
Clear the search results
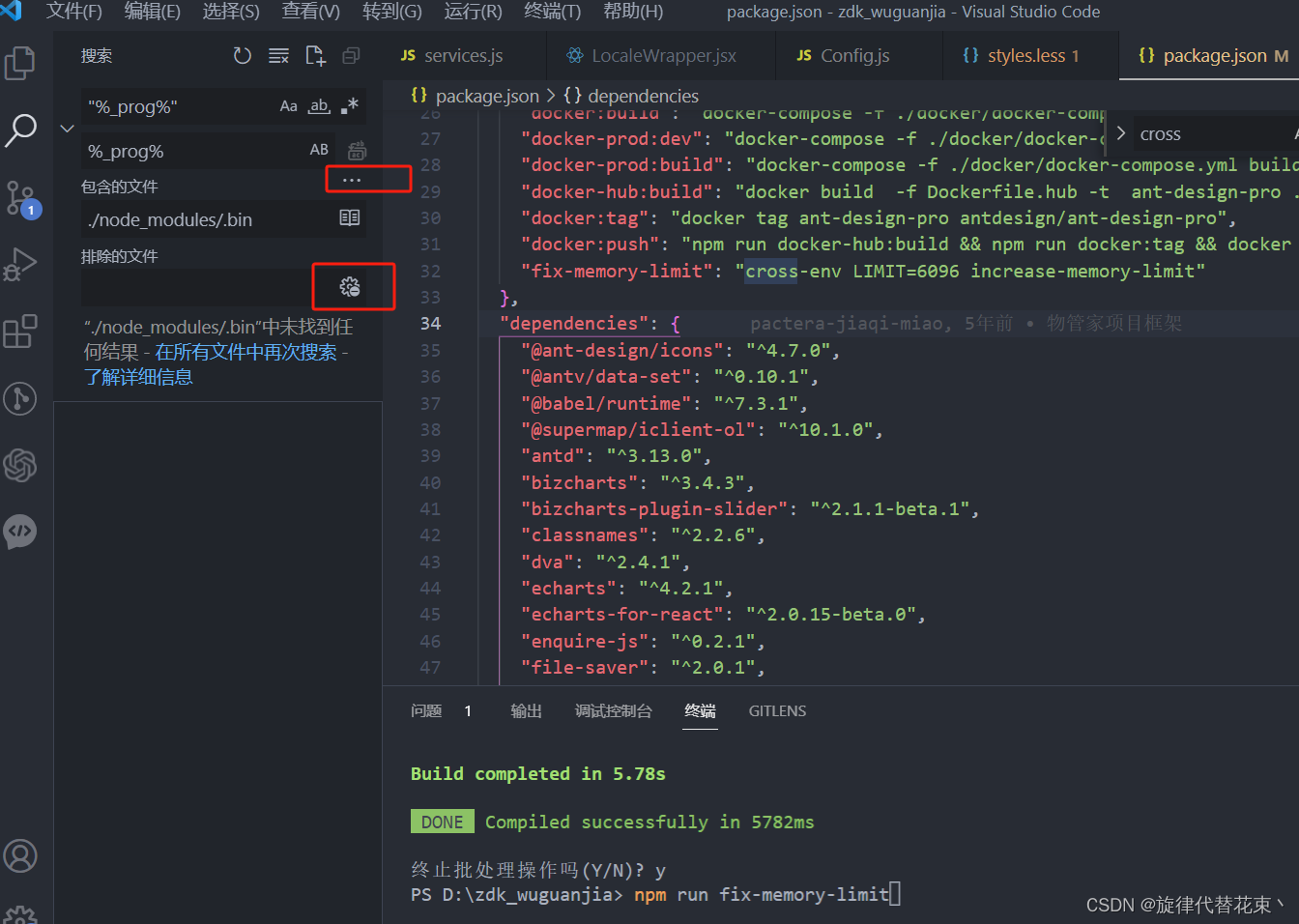pos(278,56)
